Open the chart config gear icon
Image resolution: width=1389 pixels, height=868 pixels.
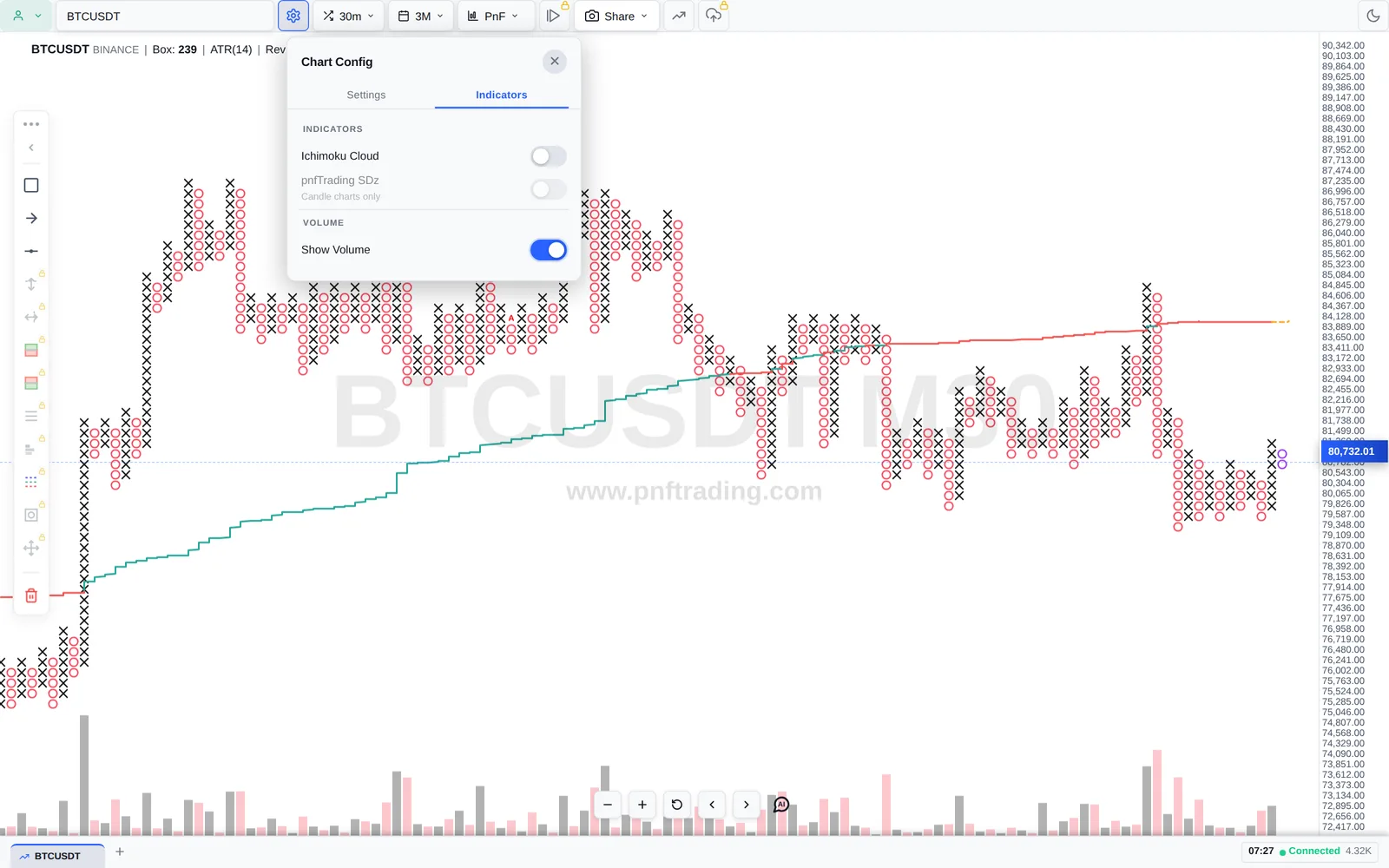tap(293, 16)
